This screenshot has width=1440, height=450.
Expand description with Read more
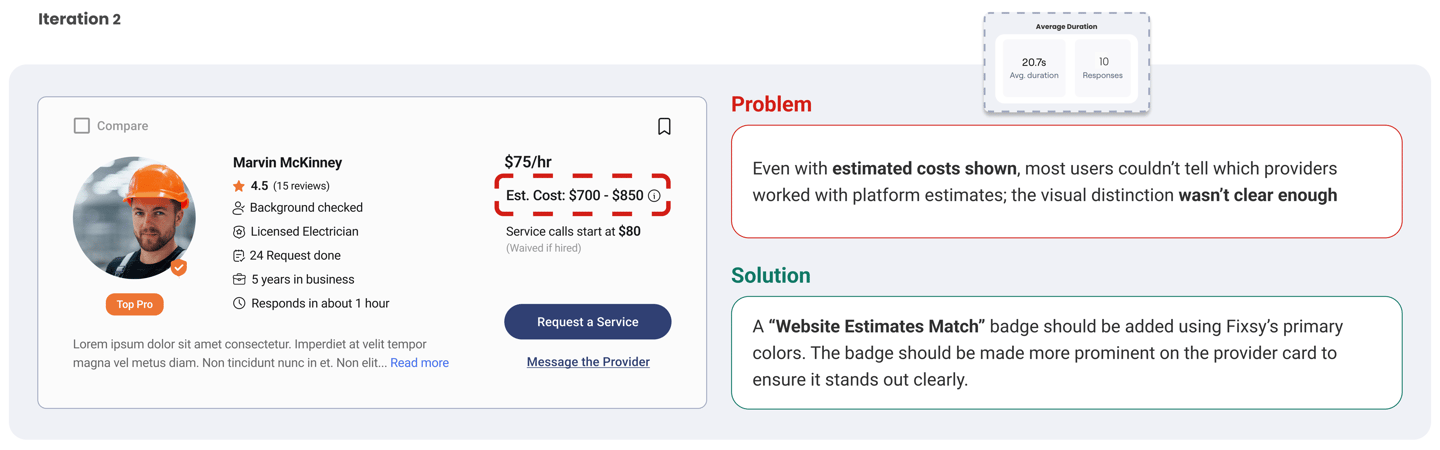click(419, 363)
